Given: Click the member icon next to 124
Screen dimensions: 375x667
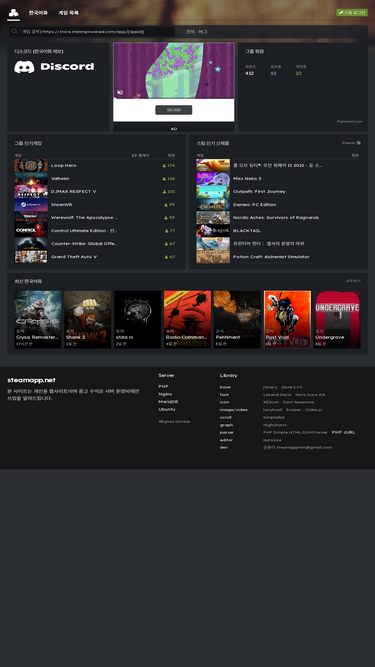Looking at the screenshot, I should [x=164, y=179].
